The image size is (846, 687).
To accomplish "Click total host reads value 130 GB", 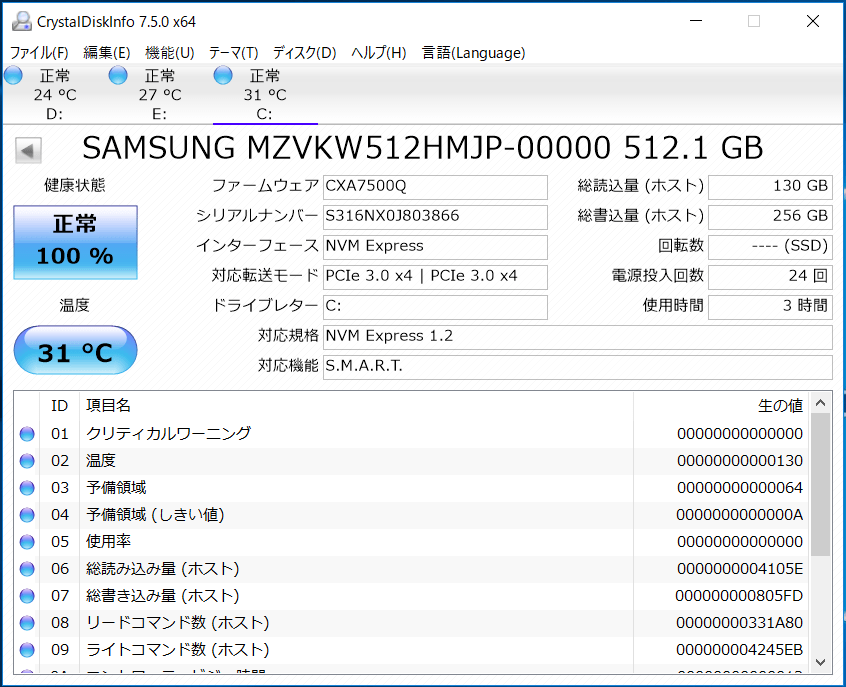I will click(x=770, y=187).
